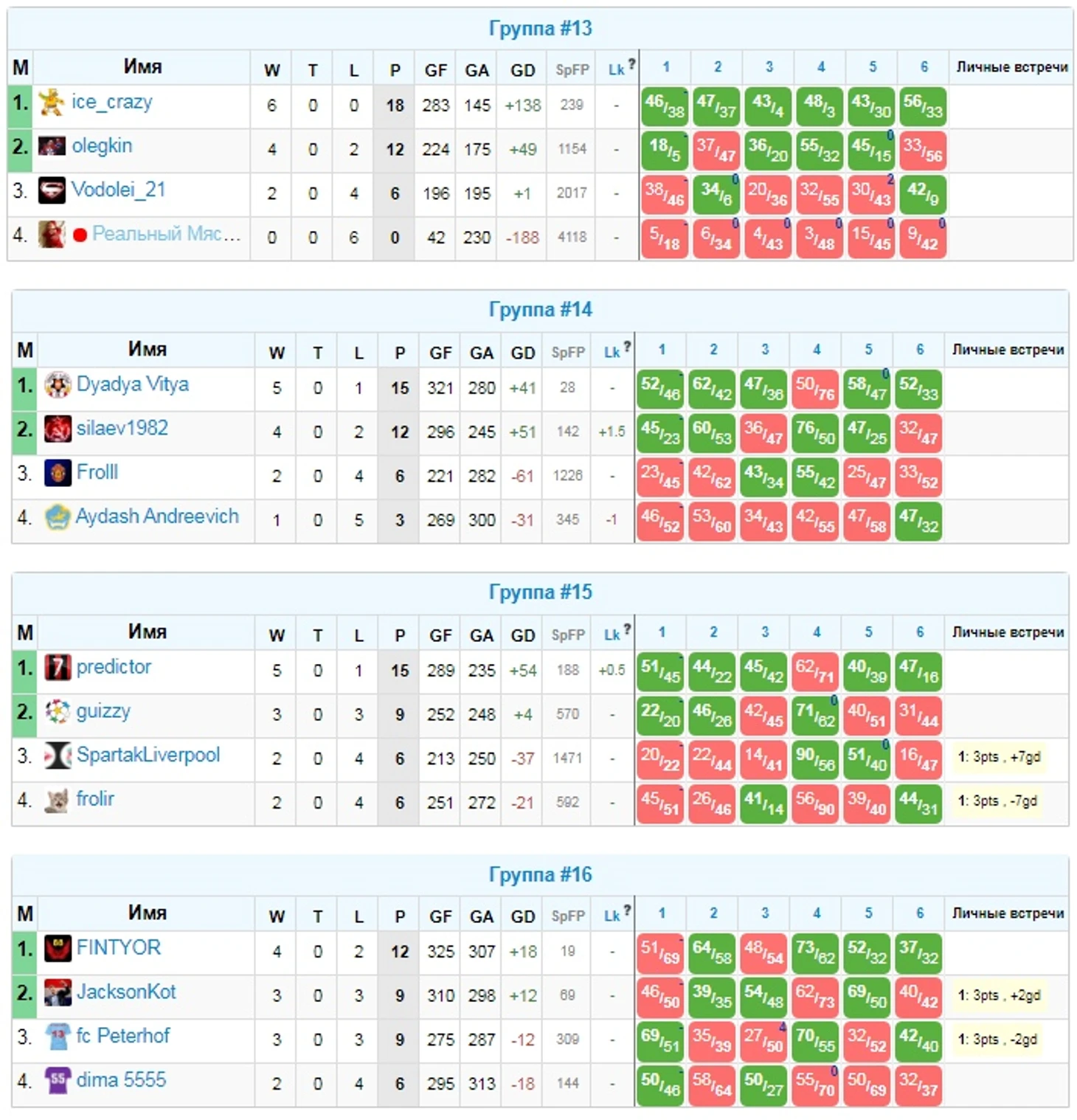Viewport: 1077px width, 1120px height.
Task: Click the Группа #13 header
Action: point(540,29)
